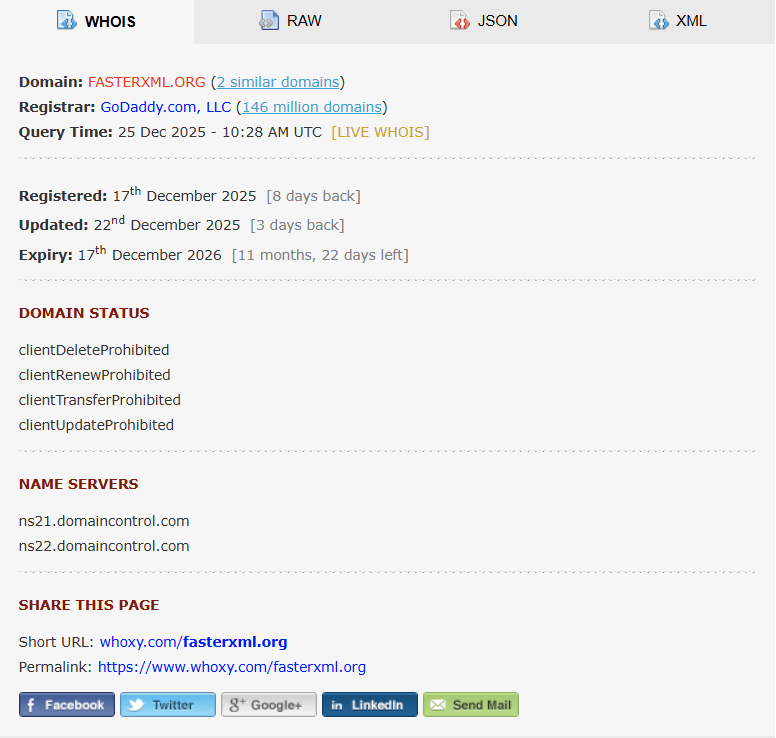Image resolution: width=776 pixels, height=738 pixels.
Task: Click the clientTransferProhibited status
Action: (x=99, y=400)
